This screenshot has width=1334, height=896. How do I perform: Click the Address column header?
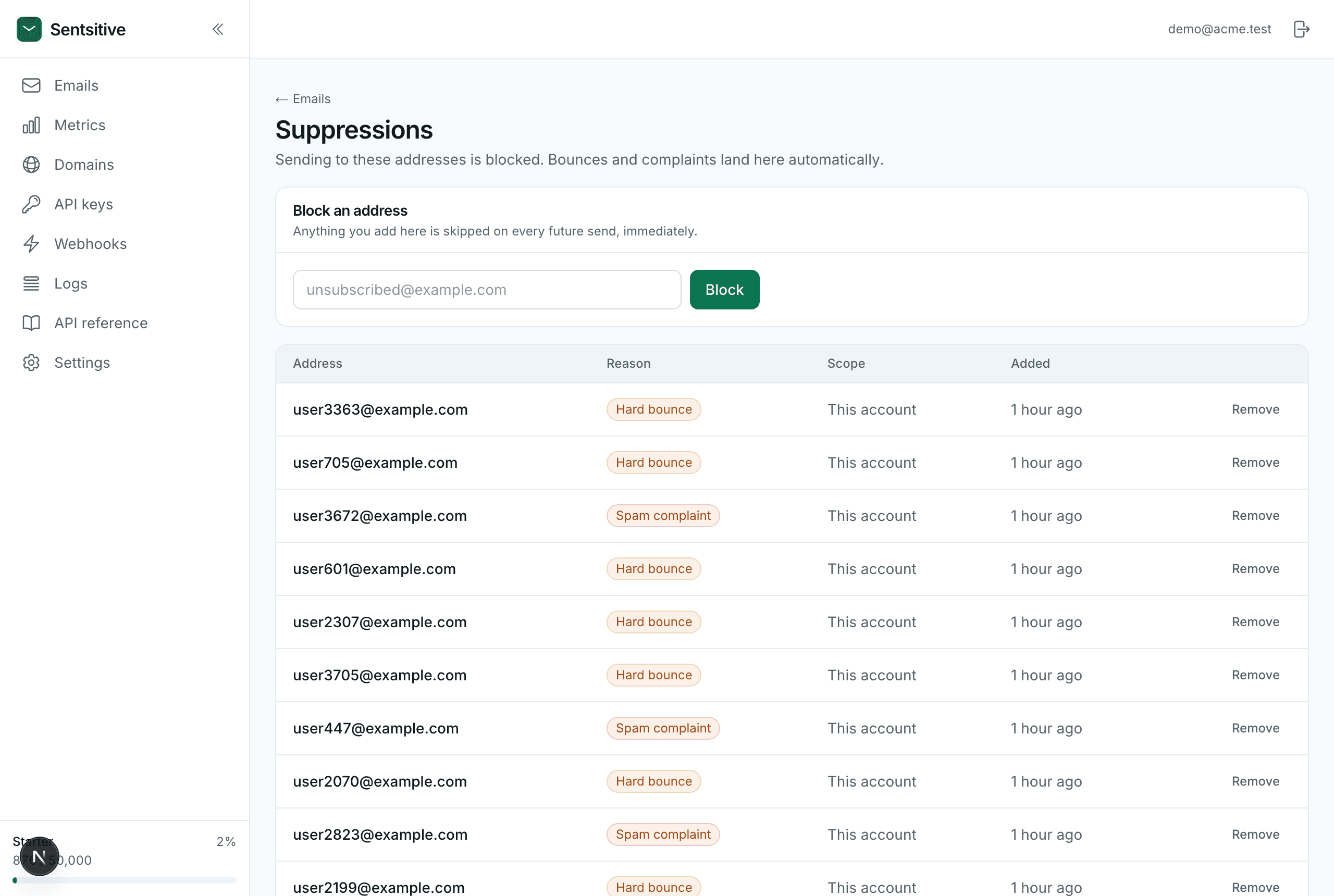click(317, 364)
